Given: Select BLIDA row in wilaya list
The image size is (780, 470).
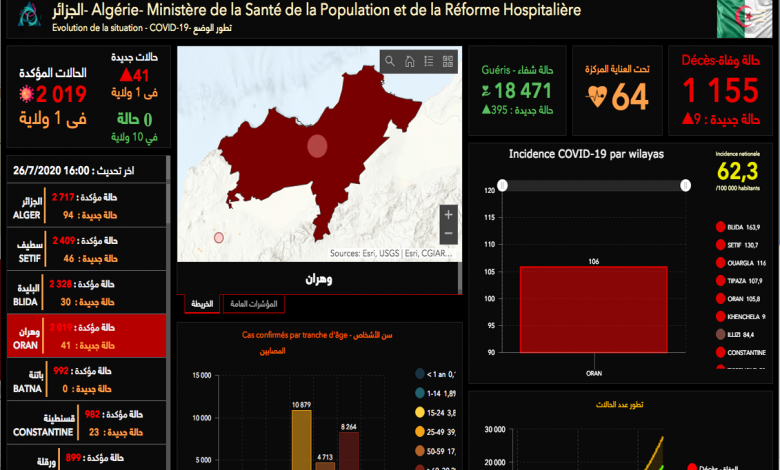Looking at the screenshot, I should 87,292.
